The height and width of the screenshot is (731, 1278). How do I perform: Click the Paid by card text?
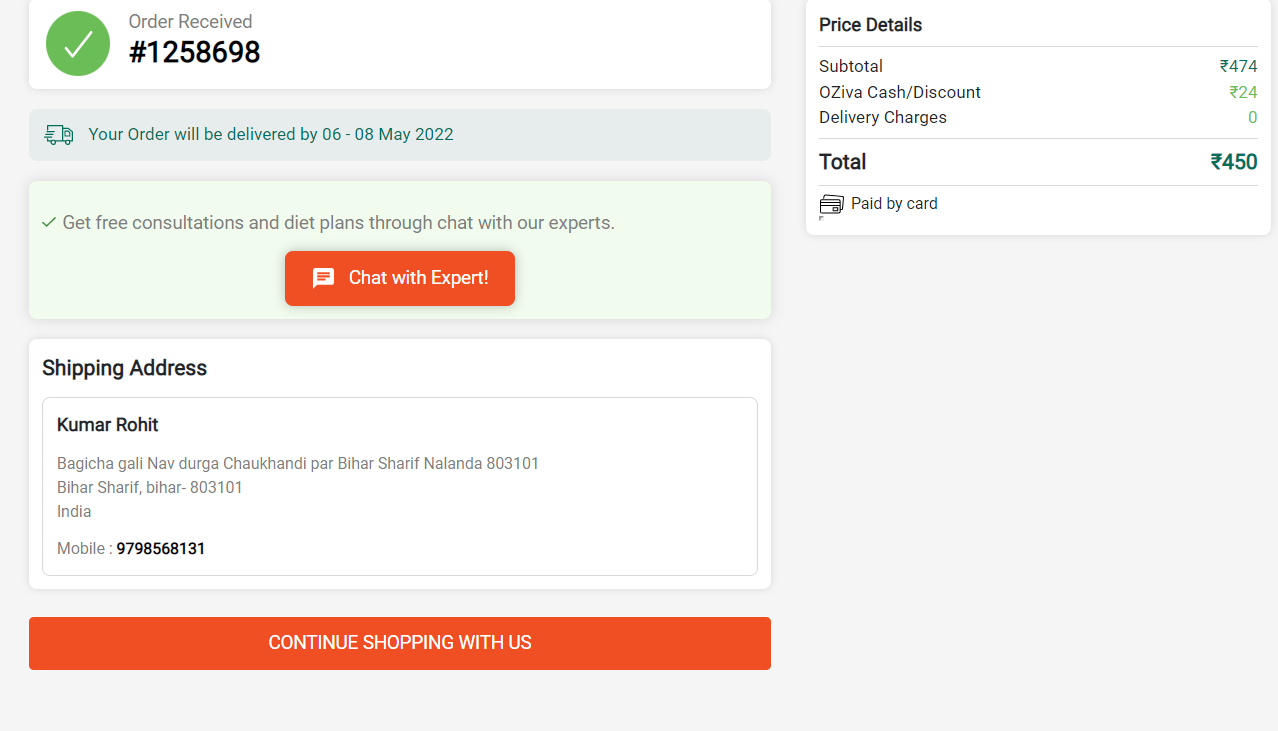[895, 204]
